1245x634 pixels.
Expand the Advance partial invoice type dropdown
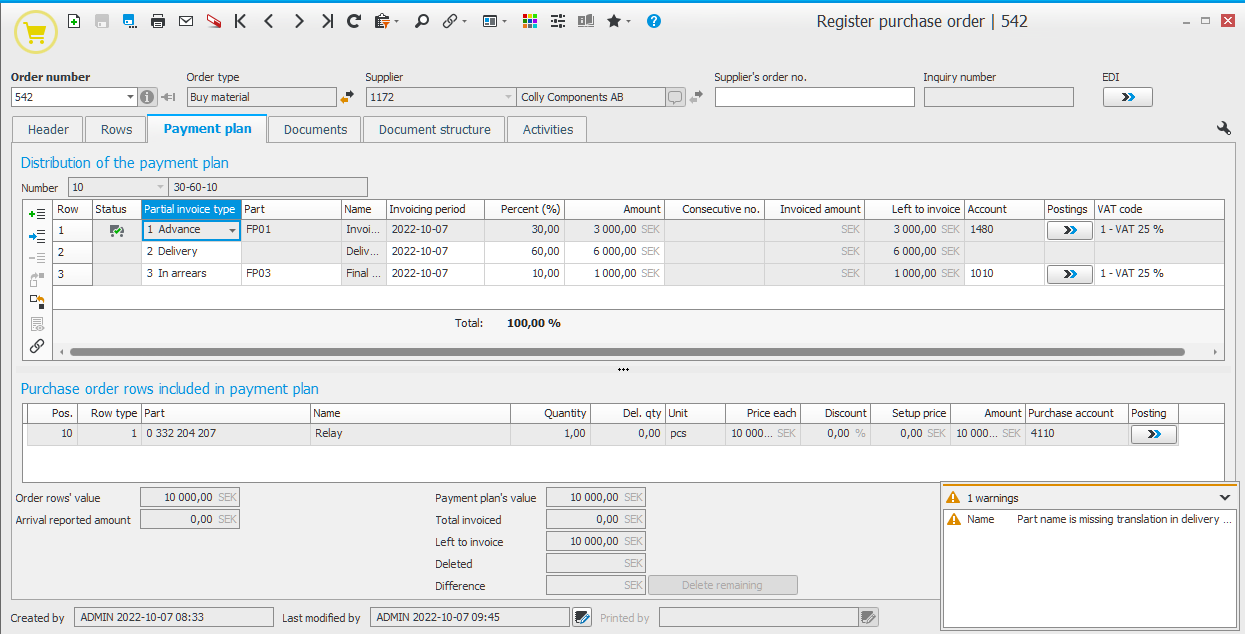(233, 230)
